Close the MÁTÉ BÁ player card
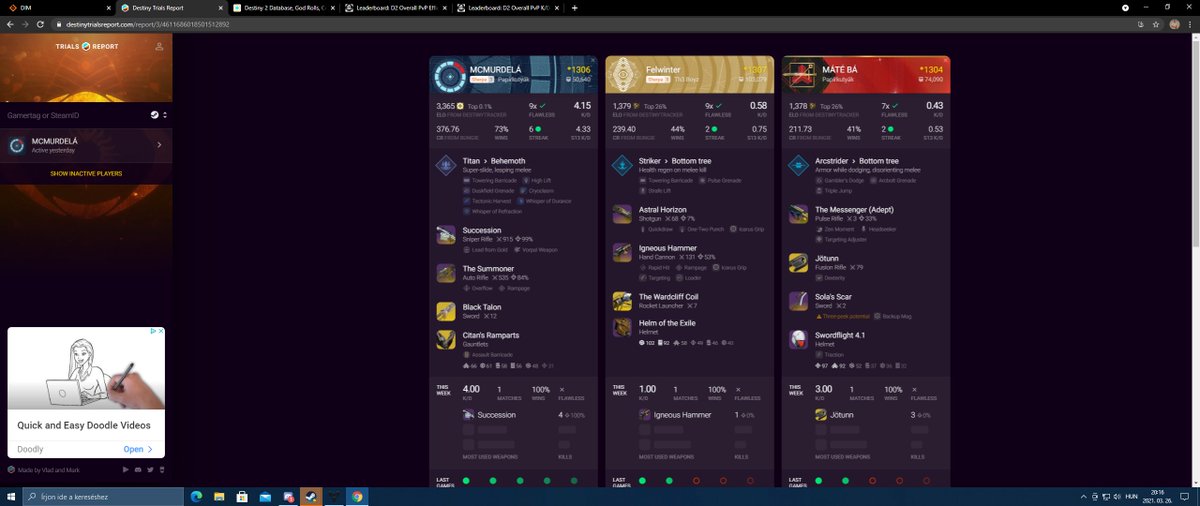The image size is (1200, 506). (944, 61)
